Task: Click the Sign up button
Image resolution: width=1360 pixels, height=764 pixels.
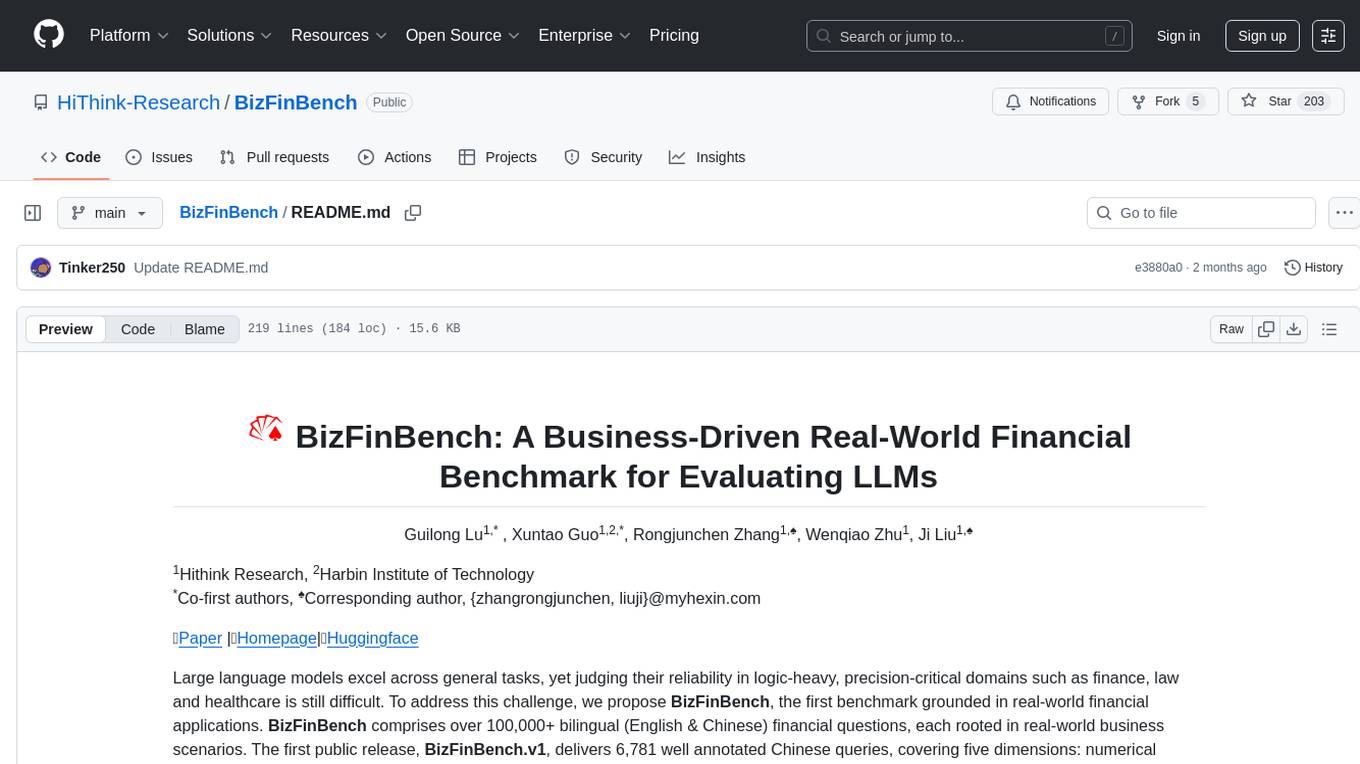Action: [x=1262, y=36]
